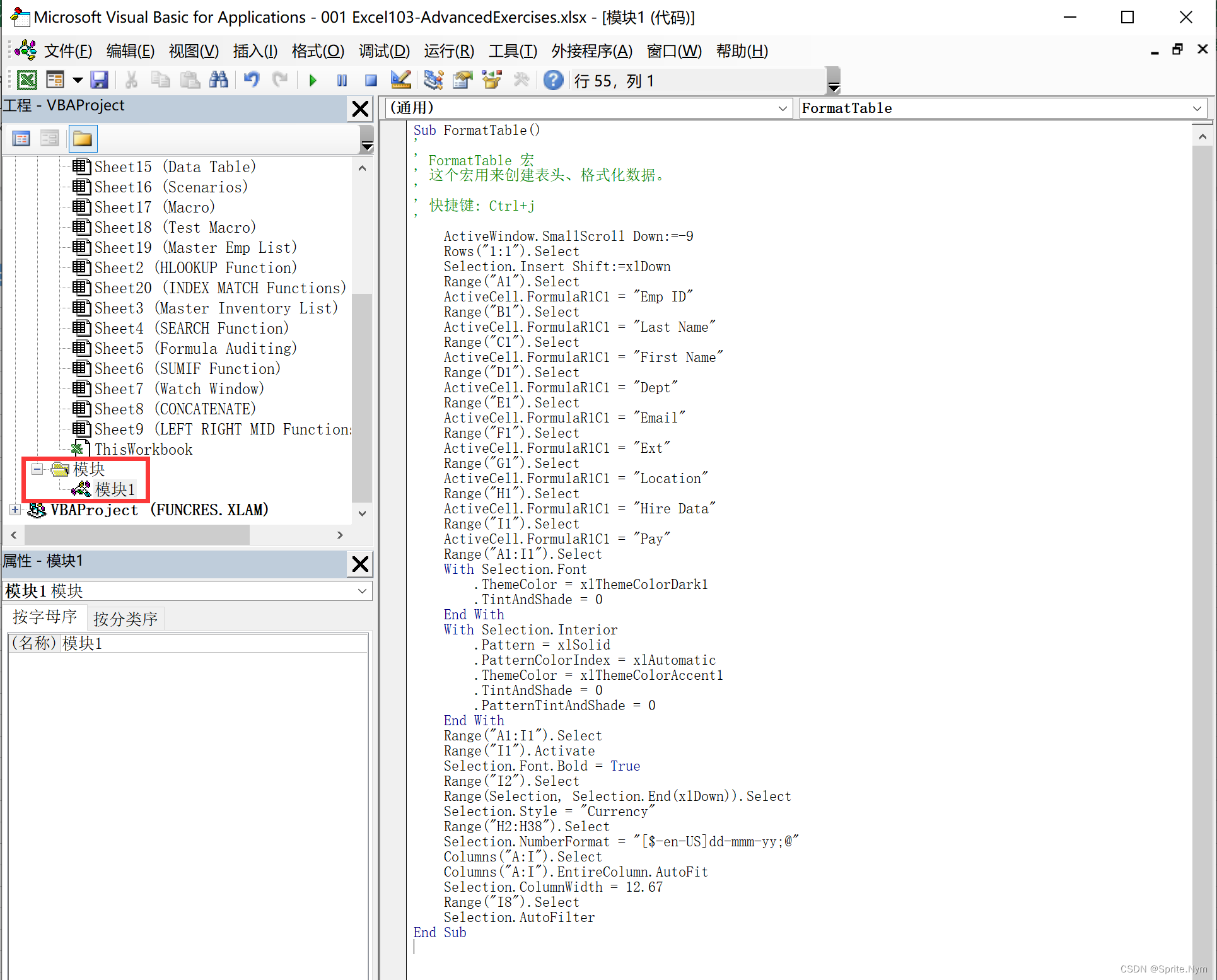Expand VBAProject (FUNCRES.XLAM) node

point(15,509)
